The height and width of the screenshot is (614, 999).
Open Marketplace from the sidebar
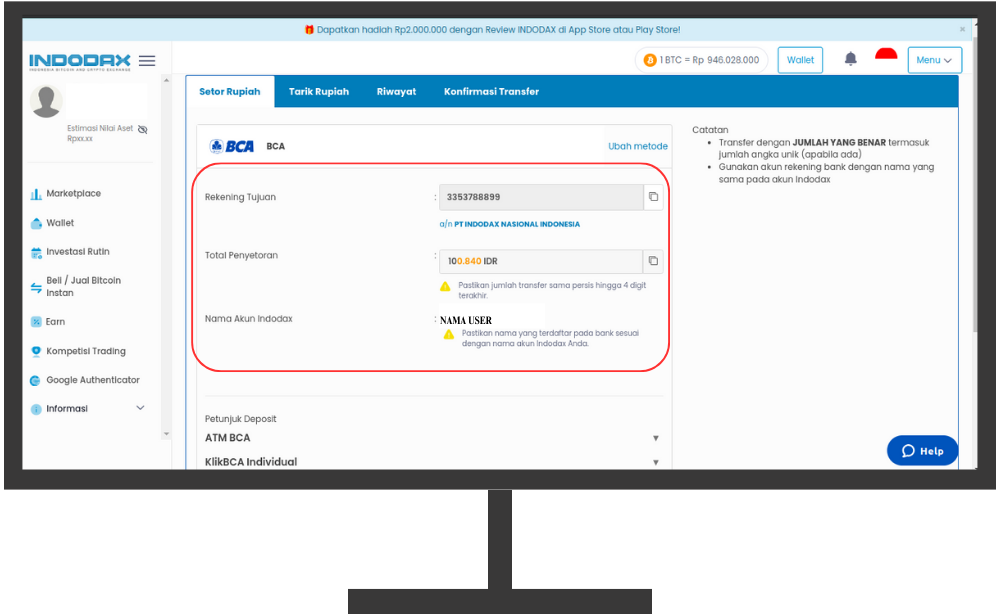coord(73,194)
